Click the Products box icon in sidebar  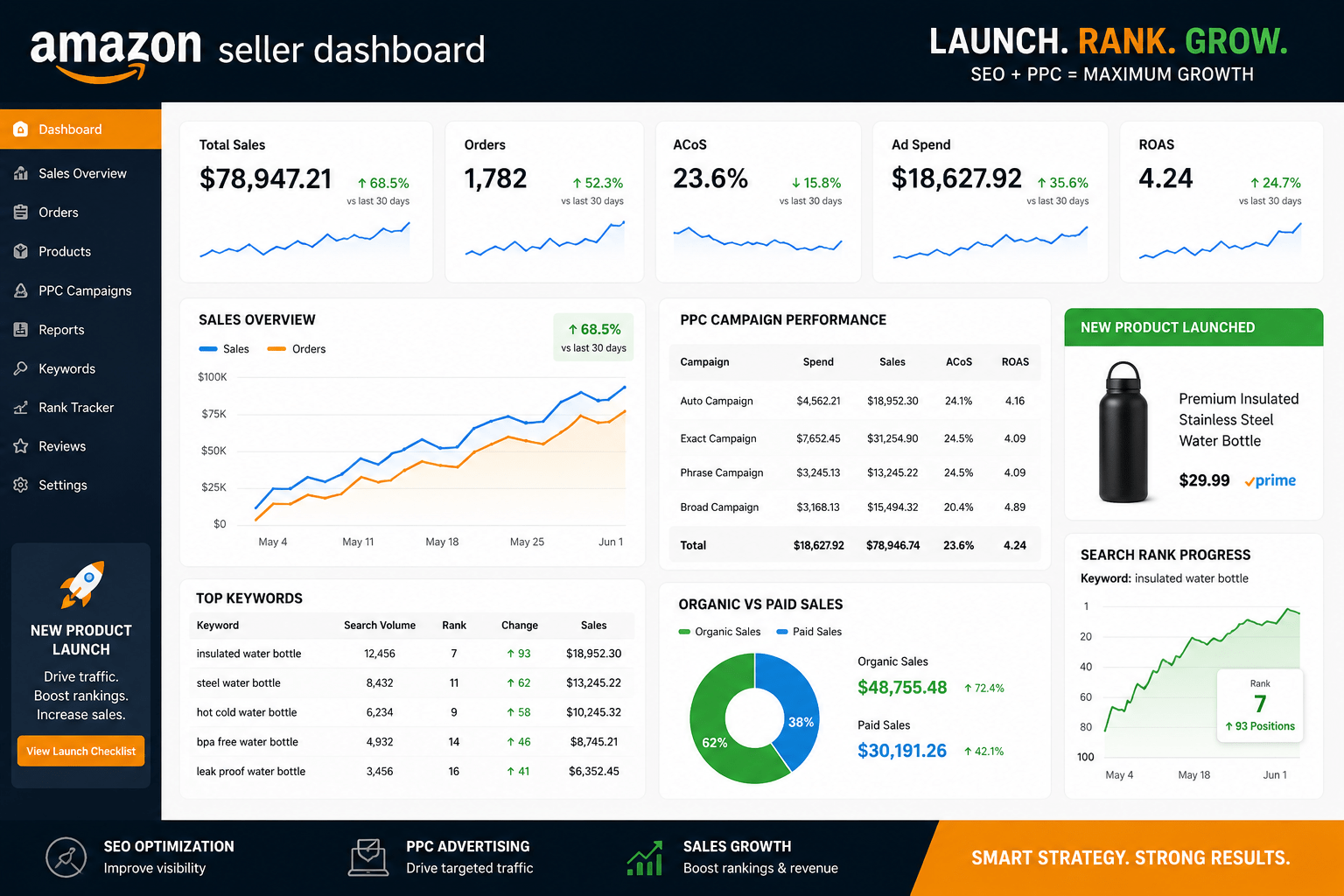pyautogui.click(x=21, y=251)
